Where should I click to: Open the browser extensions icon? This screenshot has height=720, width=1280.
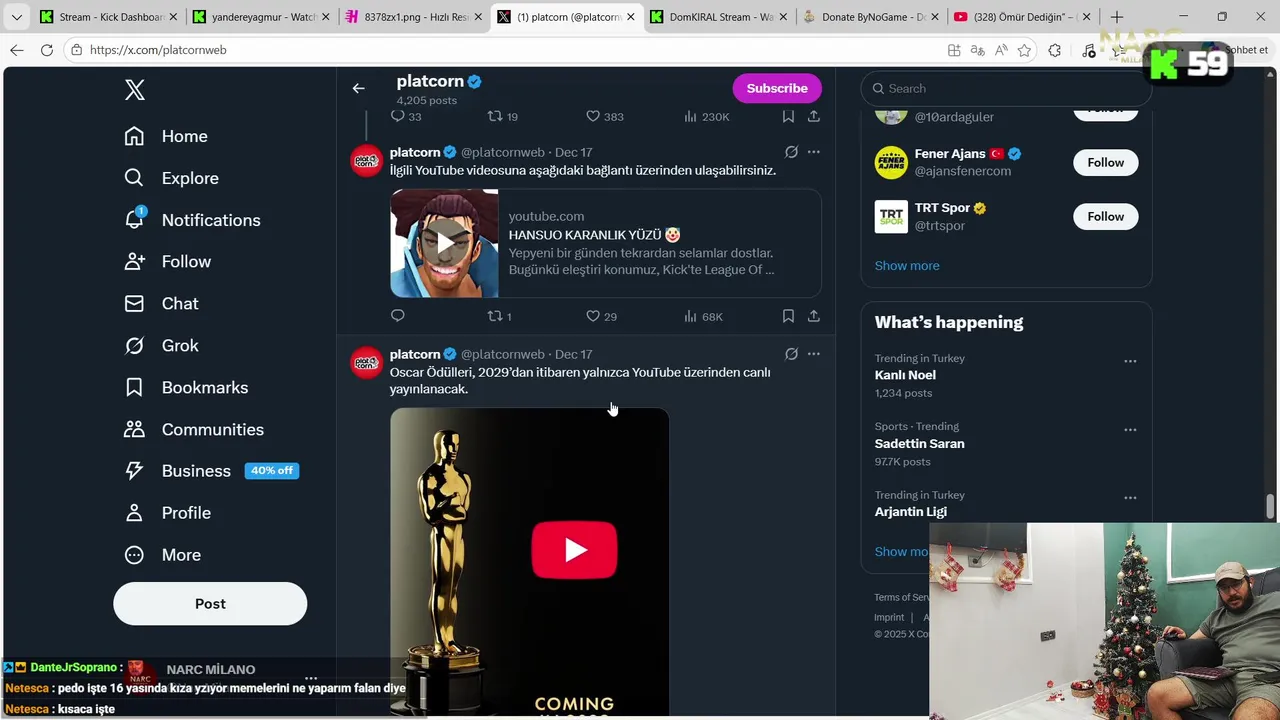(x=1055, y=50)
